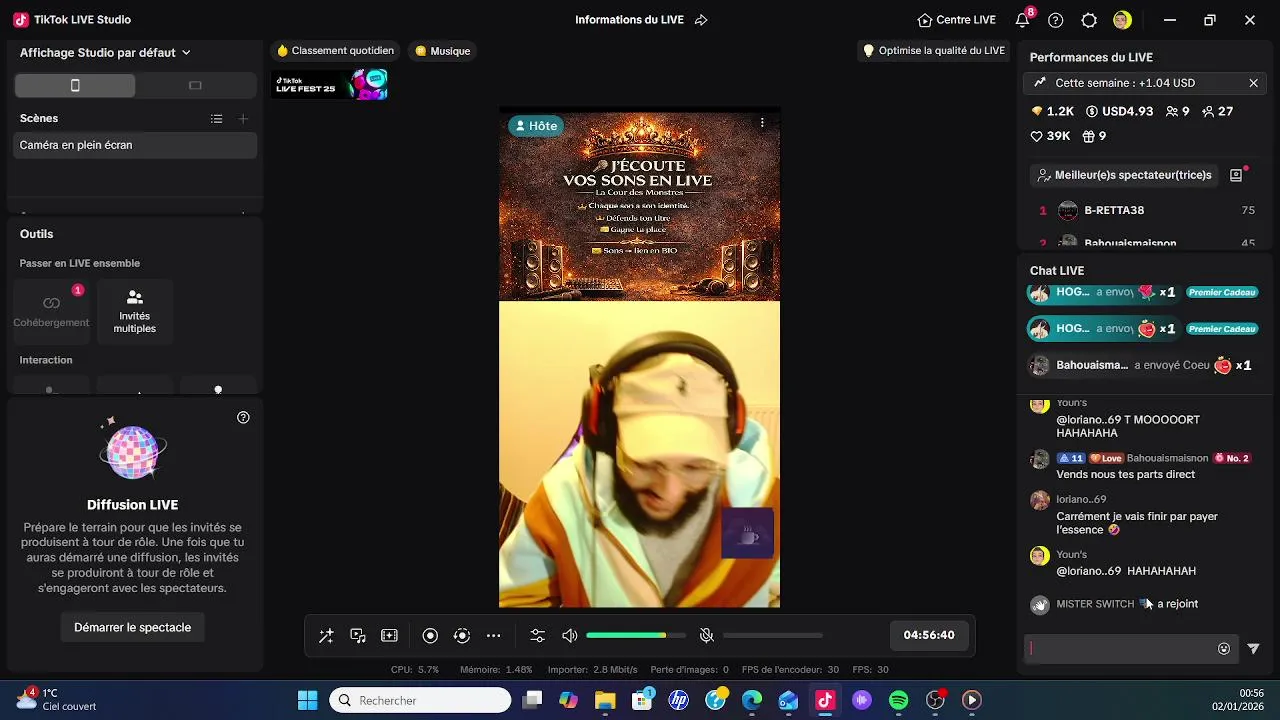Screen dimensions: 1280x720
Task: Open Cohébergement tool
Action: pyautogui.click(x=51, y=310)
